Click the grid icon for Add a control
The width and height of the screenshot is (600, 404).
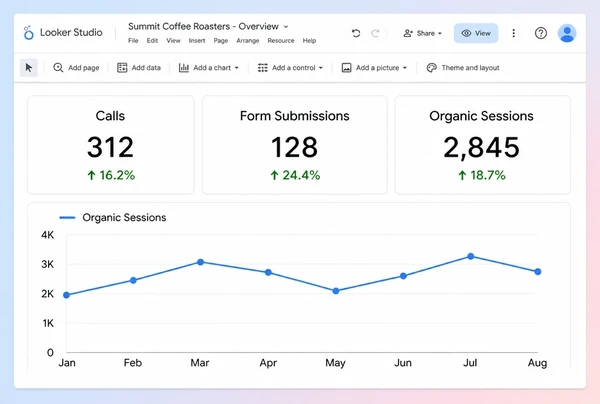(x=262, y=68)
